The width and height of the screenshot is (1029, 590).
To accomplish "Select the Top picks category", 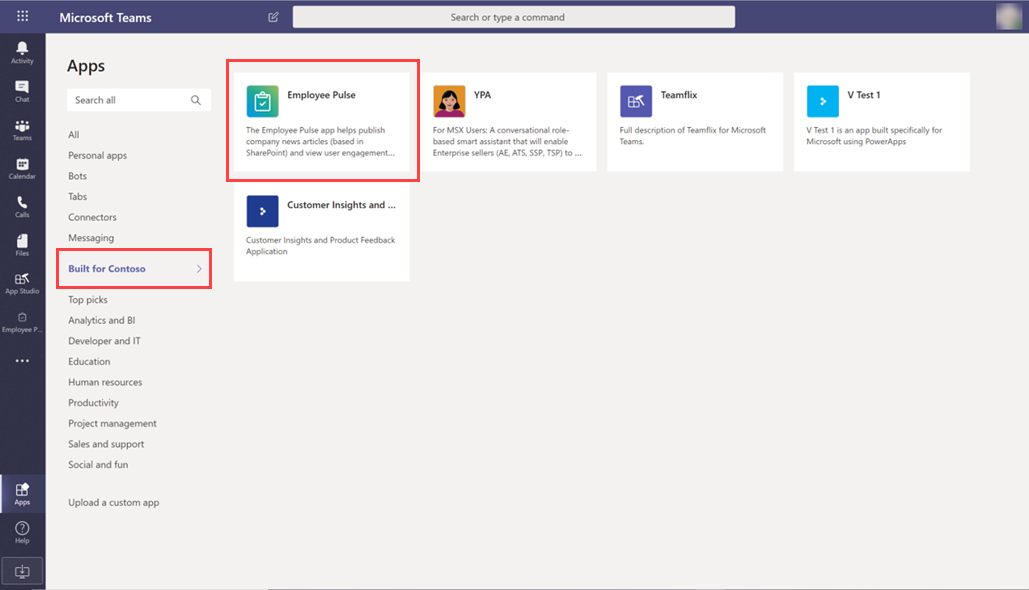I will click(88, 299).
